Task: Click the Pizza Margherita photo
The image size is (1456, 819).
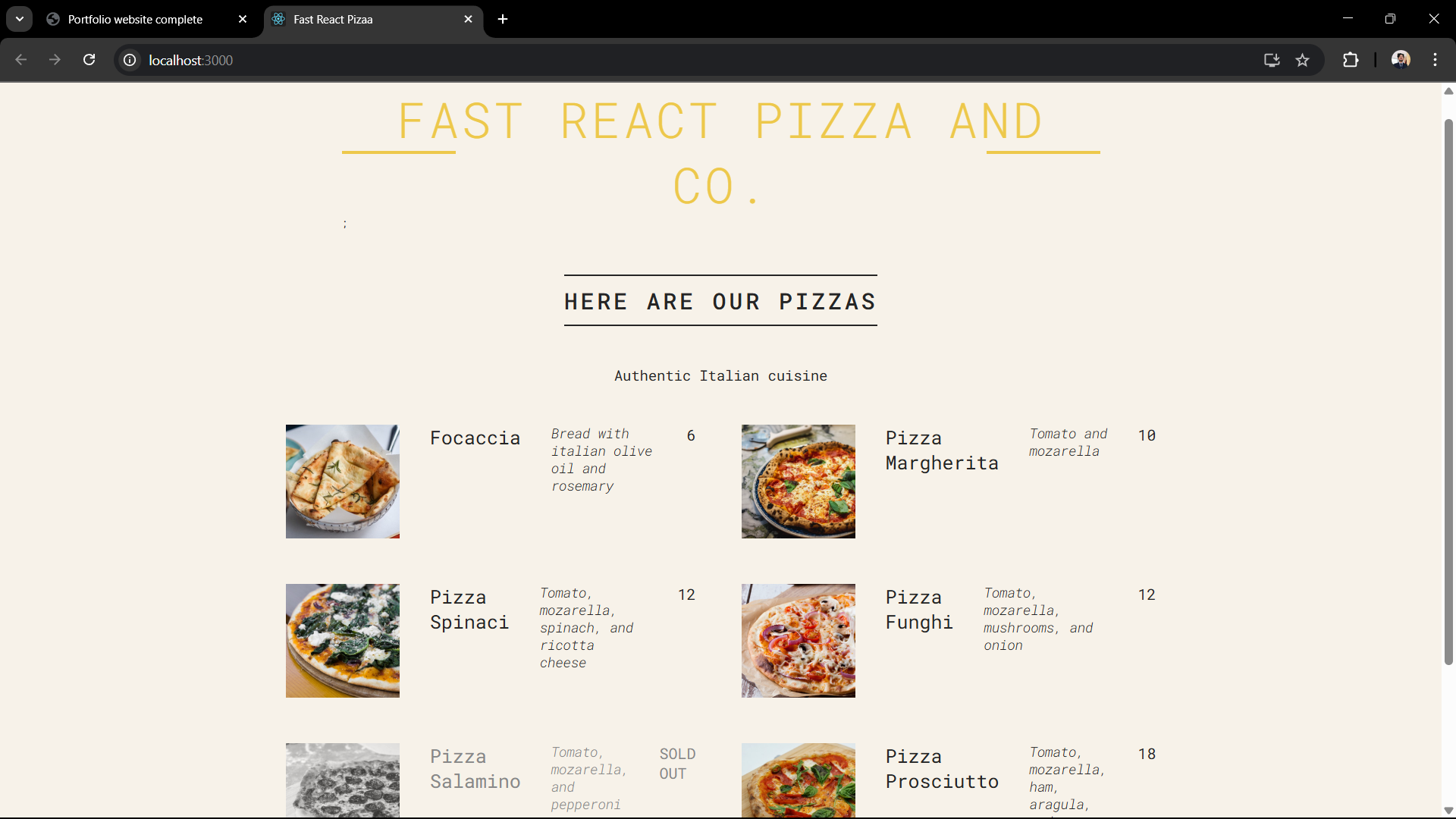Action: (798, 482)
